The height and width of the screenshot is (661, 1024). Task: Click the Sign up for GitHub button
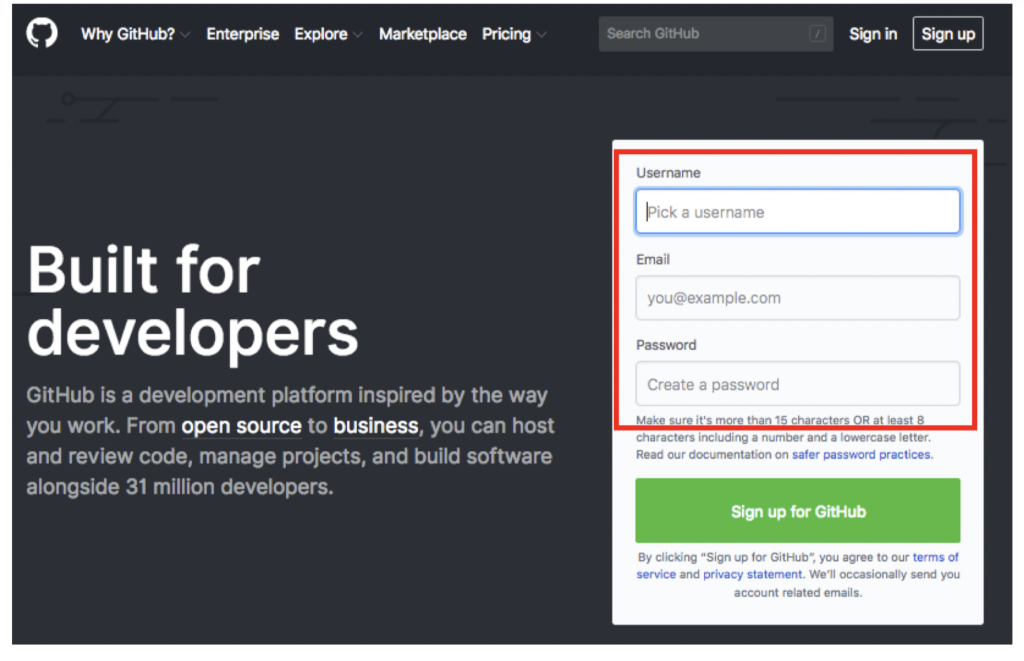click(797, 511)
